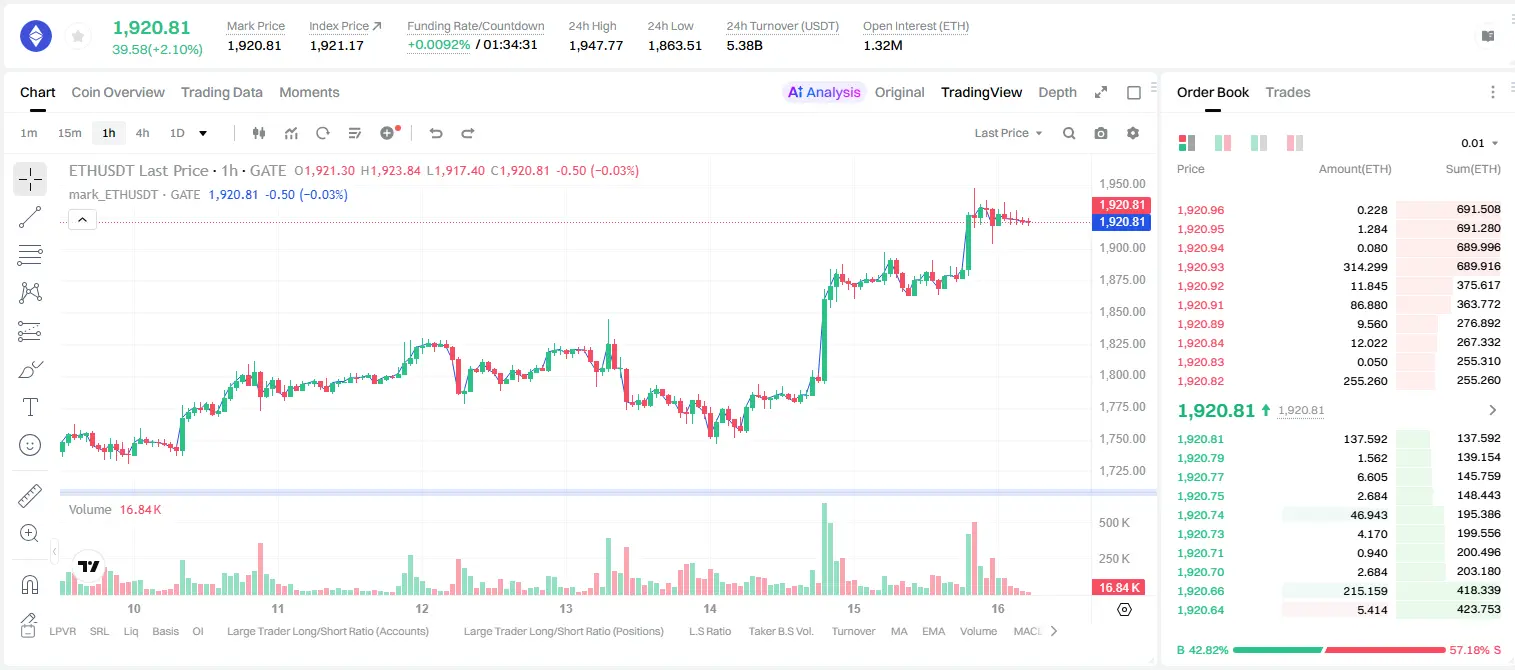Switch to the Trading Data tab
Image resolution: width=1515 pixels, height=670 pixels.
pyautogui.click(x=222, y=92)
